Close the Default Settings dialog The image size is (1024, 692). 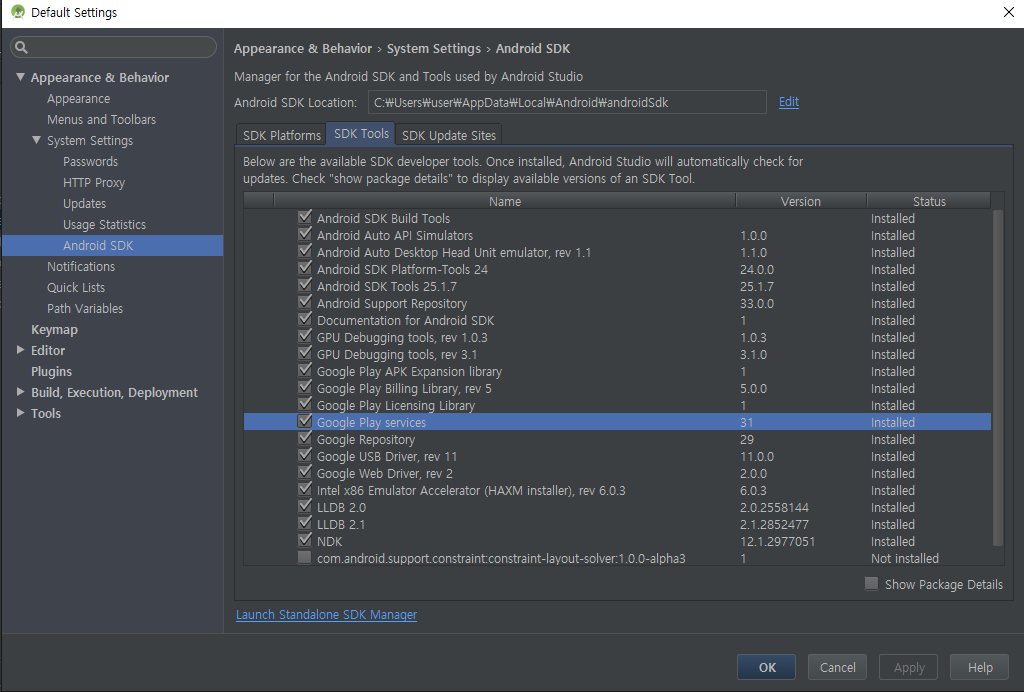tap(1008, 12)
